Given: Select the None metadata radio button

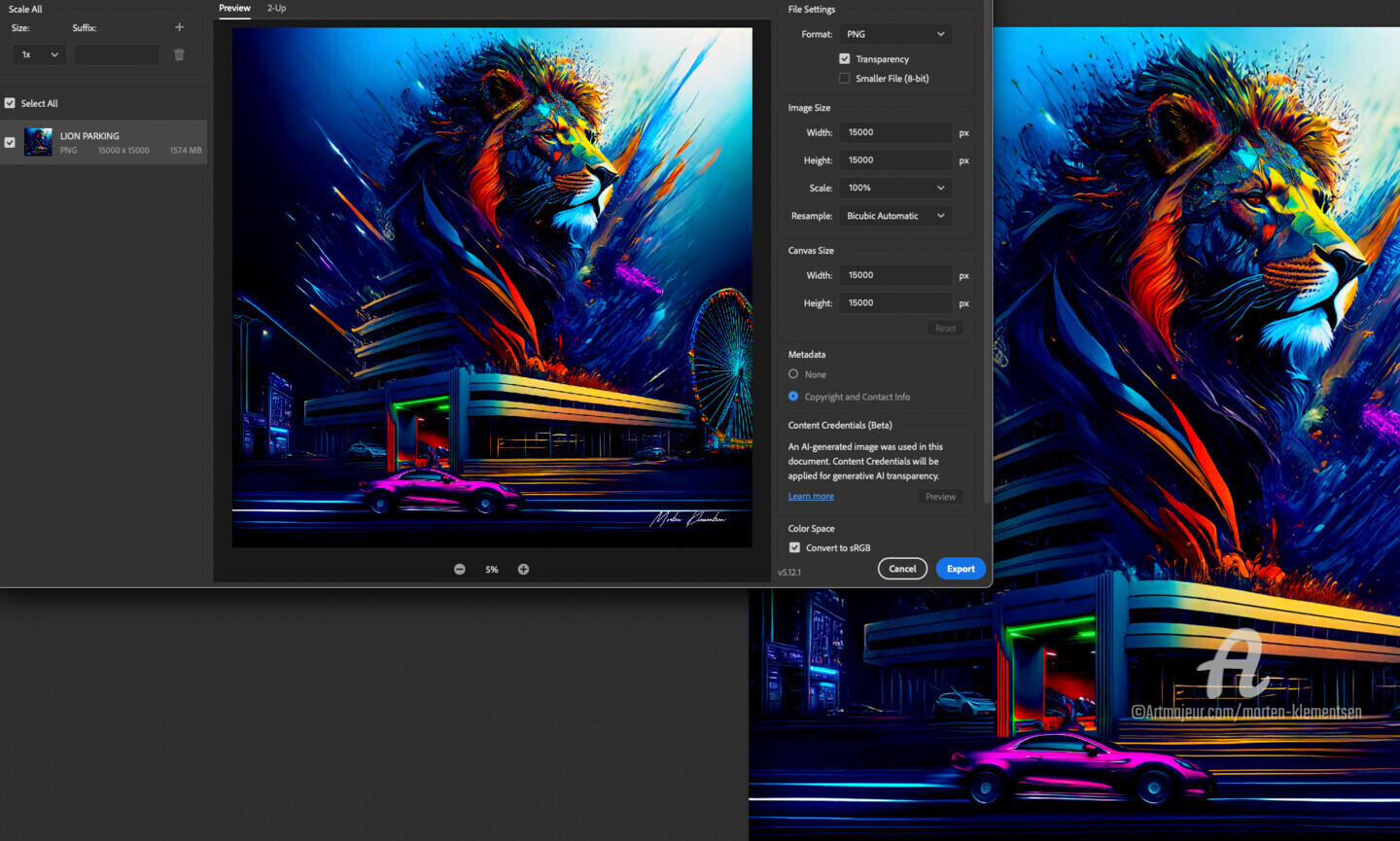Looking at the screenshot, I should (793, 374).
